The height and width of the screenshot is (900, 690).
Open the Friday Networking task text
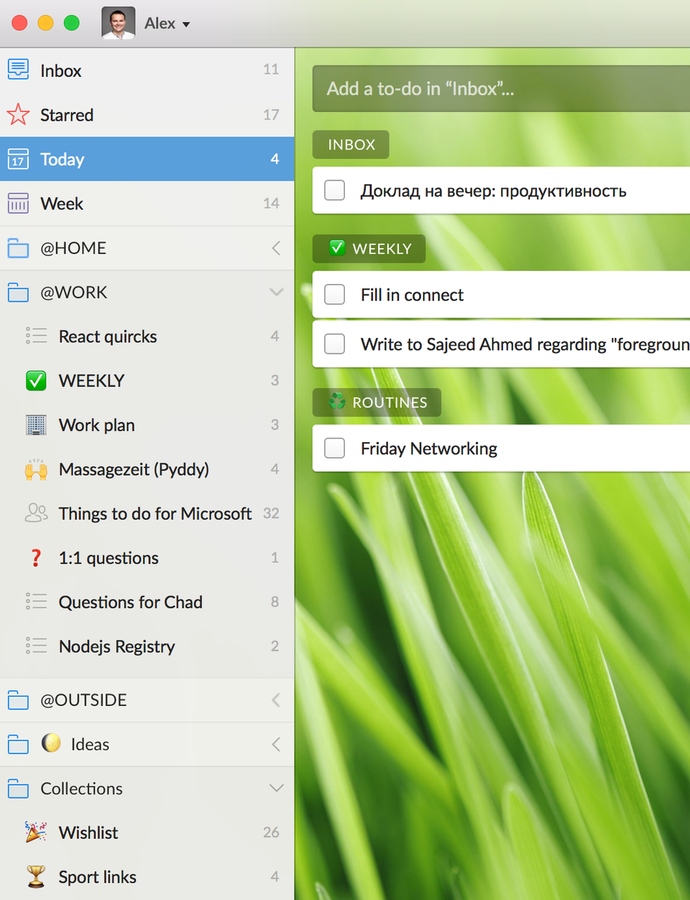[x=429, y=448]
